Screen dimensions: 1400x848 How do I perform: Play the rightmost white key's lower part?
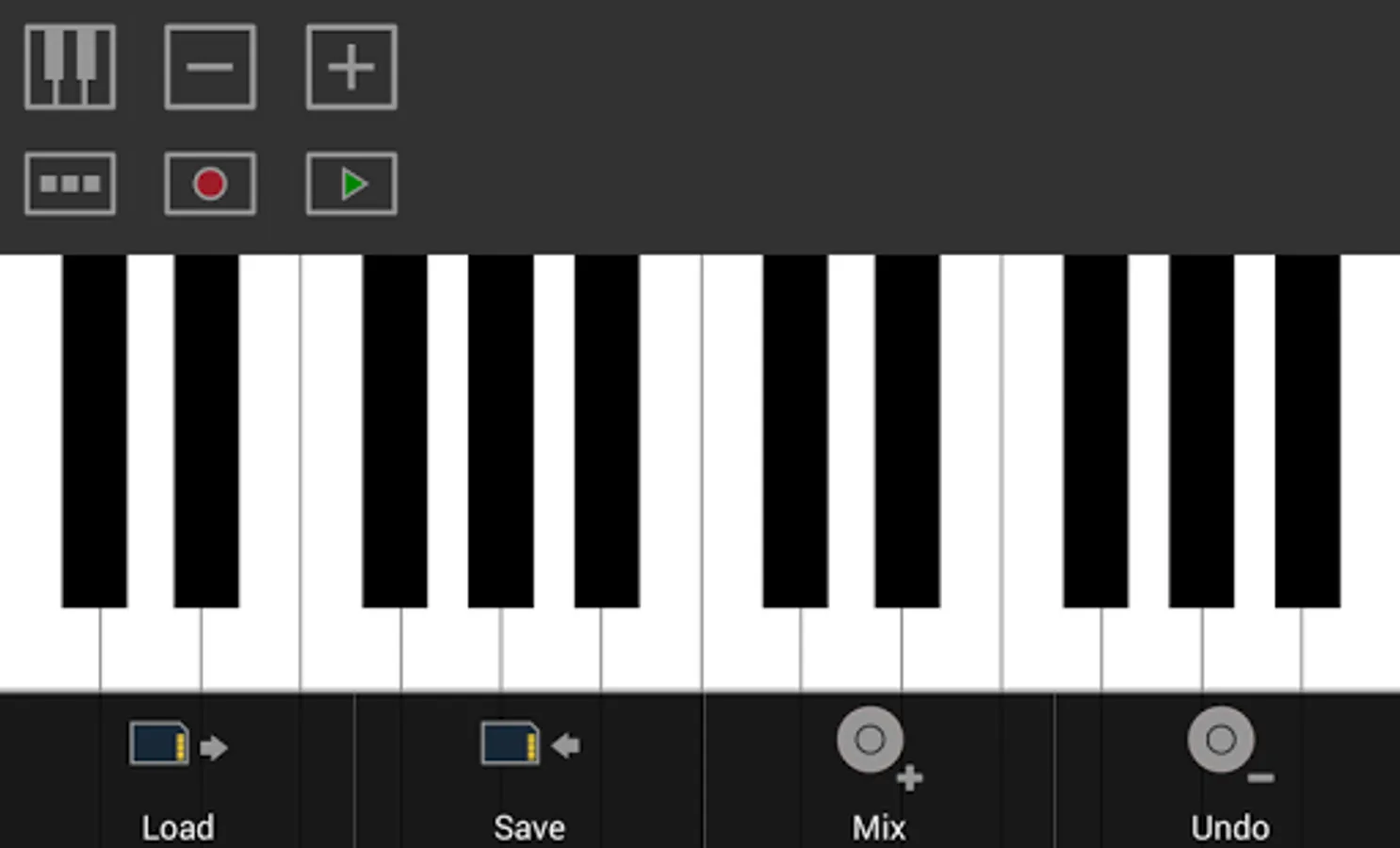[x=1351, y=650]
